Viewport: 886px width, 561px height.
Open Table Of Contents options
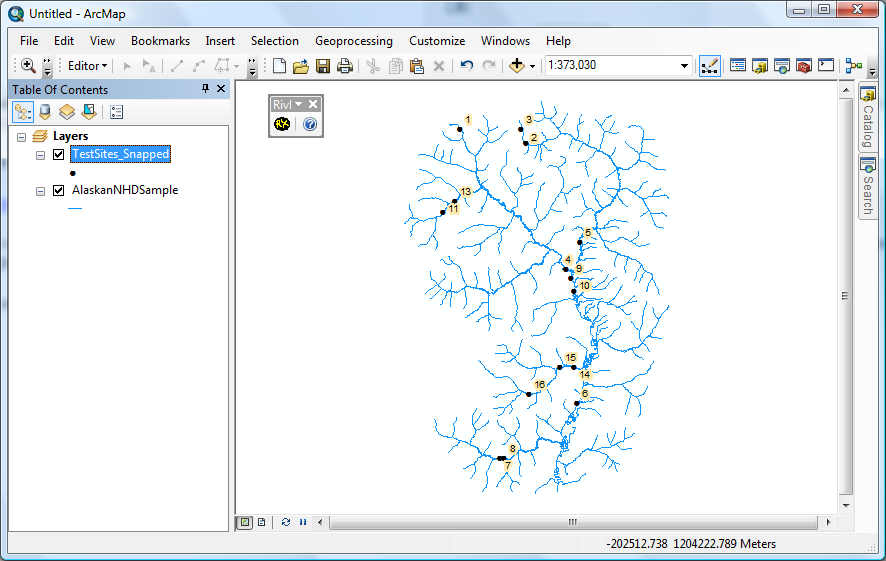(116, 112)
